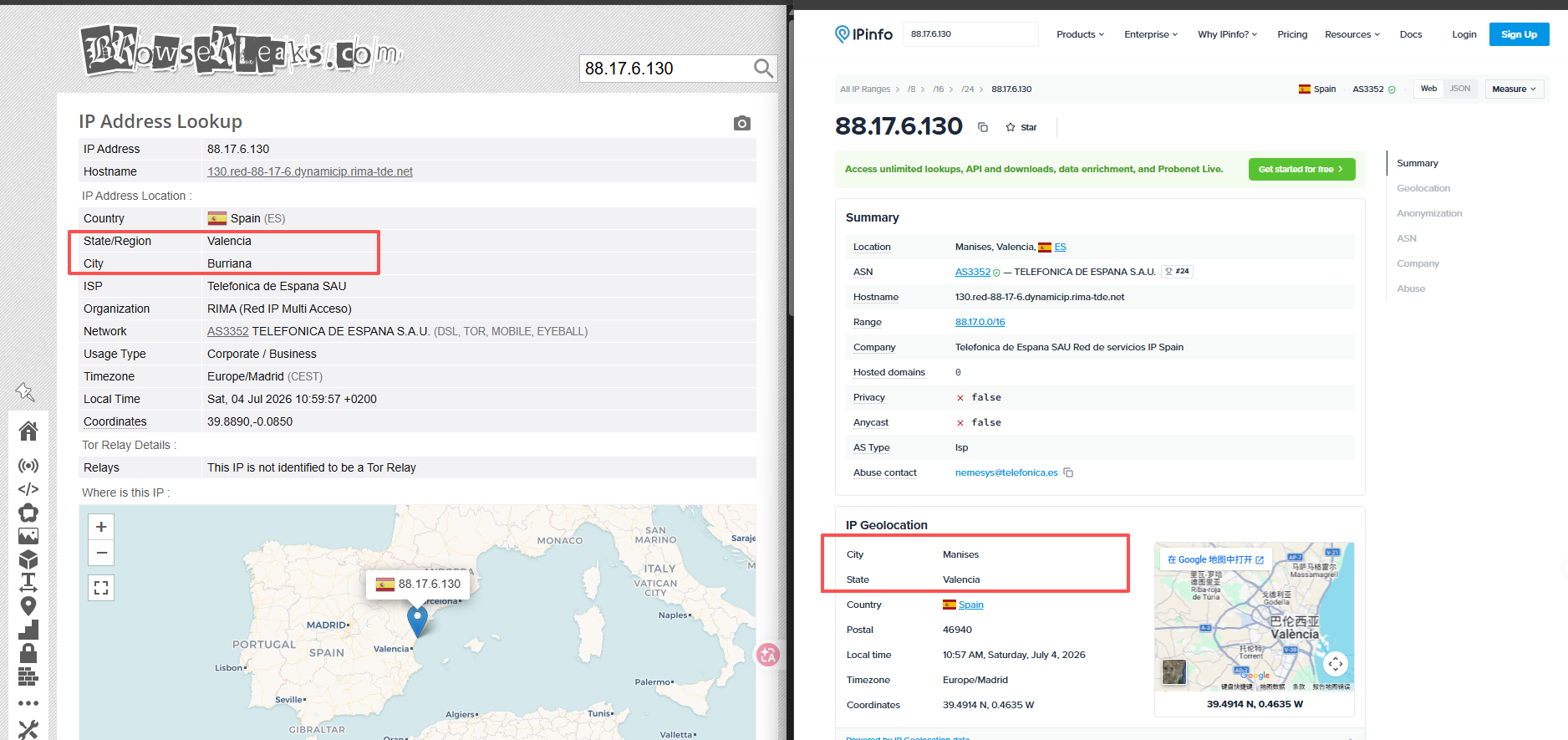Image resolution: width=1568 pixels, height=740 pixels.
Task: Open AS3352 link in Summary ASN row
Action: pos(972,272)
